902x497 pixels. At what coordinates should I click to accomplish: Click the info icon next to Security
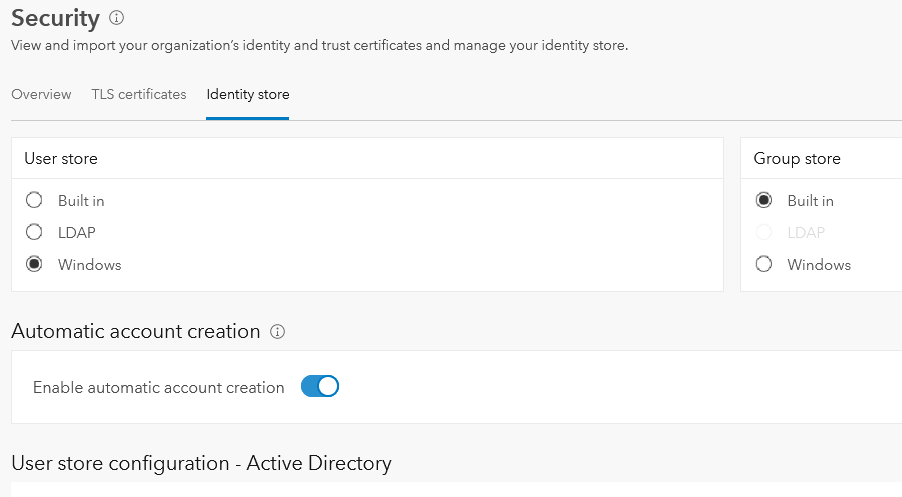[117, 18]
